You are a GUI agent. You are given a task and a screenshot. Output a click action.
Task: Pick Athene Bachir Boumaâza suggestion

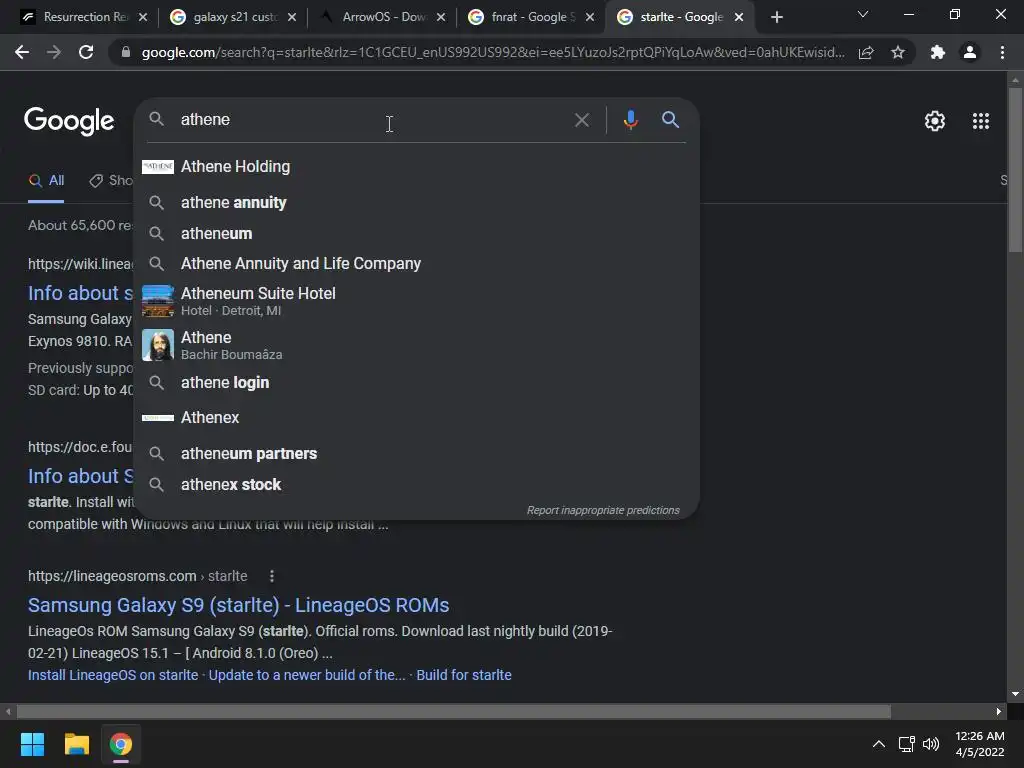click(417, 345)
